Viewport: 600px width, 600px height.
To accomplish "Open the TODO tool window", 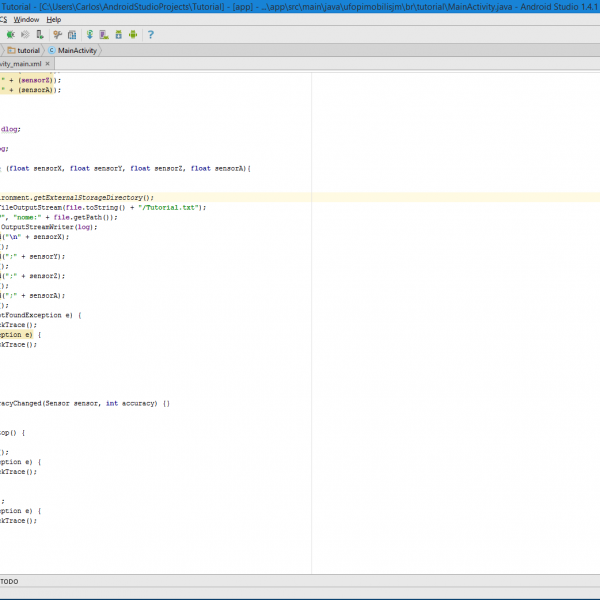I will click(9, 581).
